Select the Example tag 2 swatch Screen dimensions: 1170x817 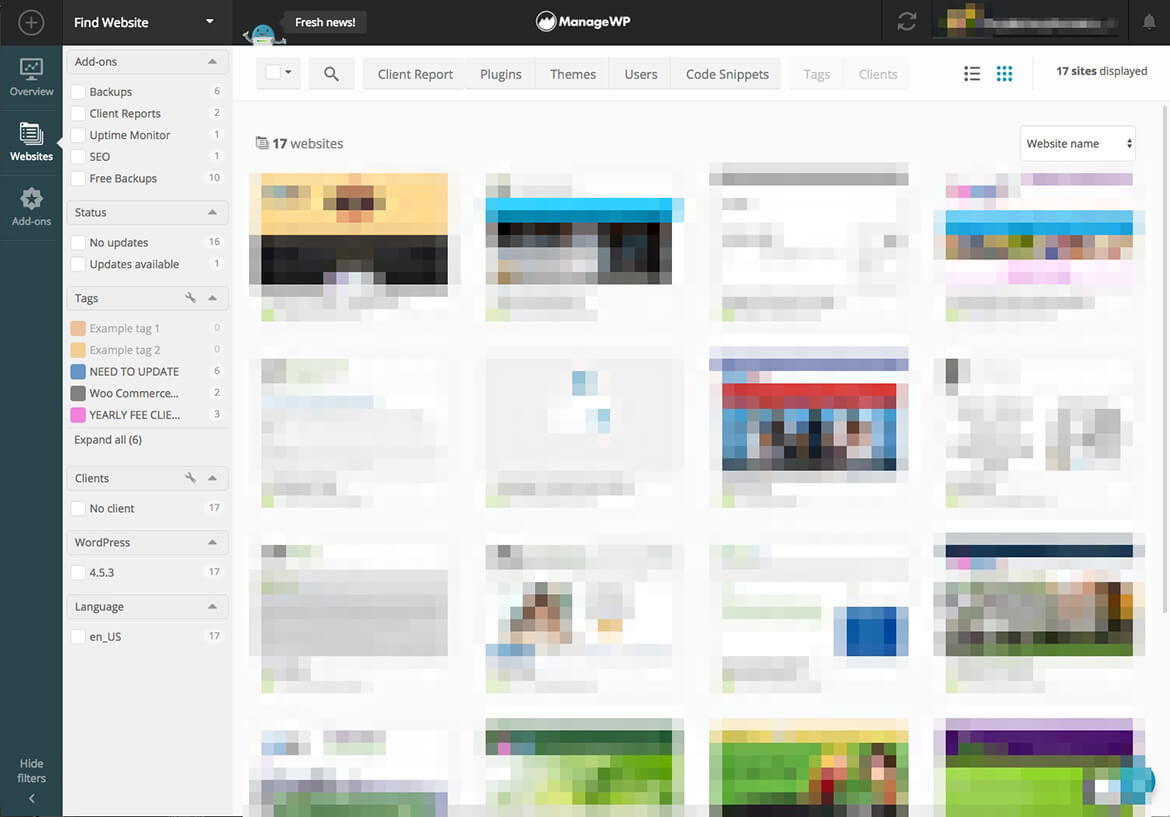click(x=78, y=350)
